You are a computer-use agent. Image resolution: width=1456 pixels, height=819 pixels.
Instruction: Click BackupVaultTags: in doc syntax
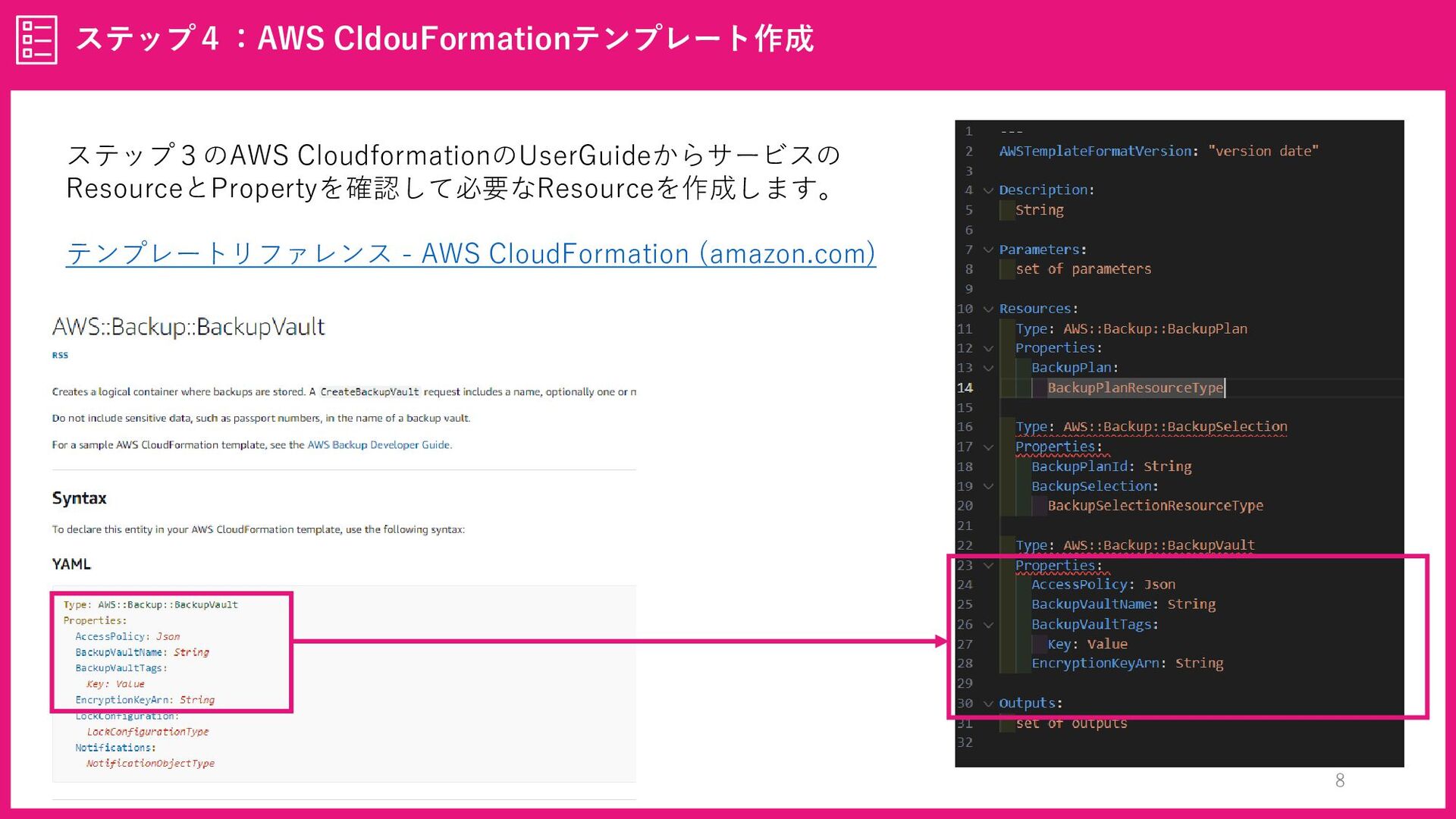(121, 668)
